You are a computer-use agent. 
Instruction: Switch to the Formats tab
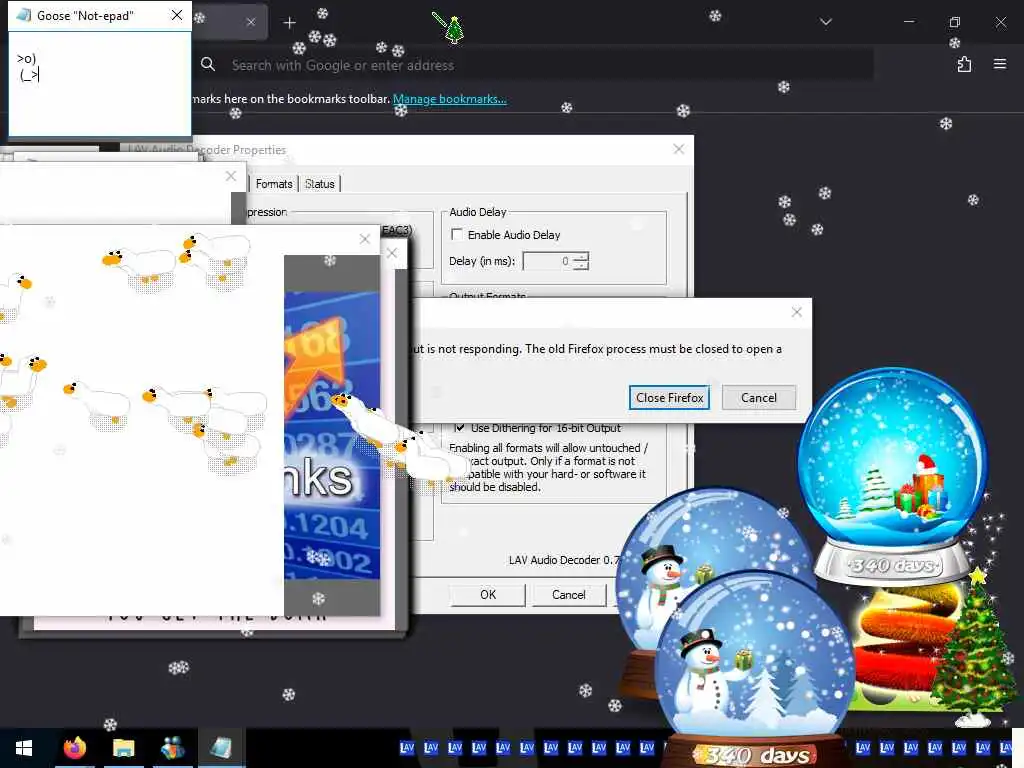tap(274, 184)
